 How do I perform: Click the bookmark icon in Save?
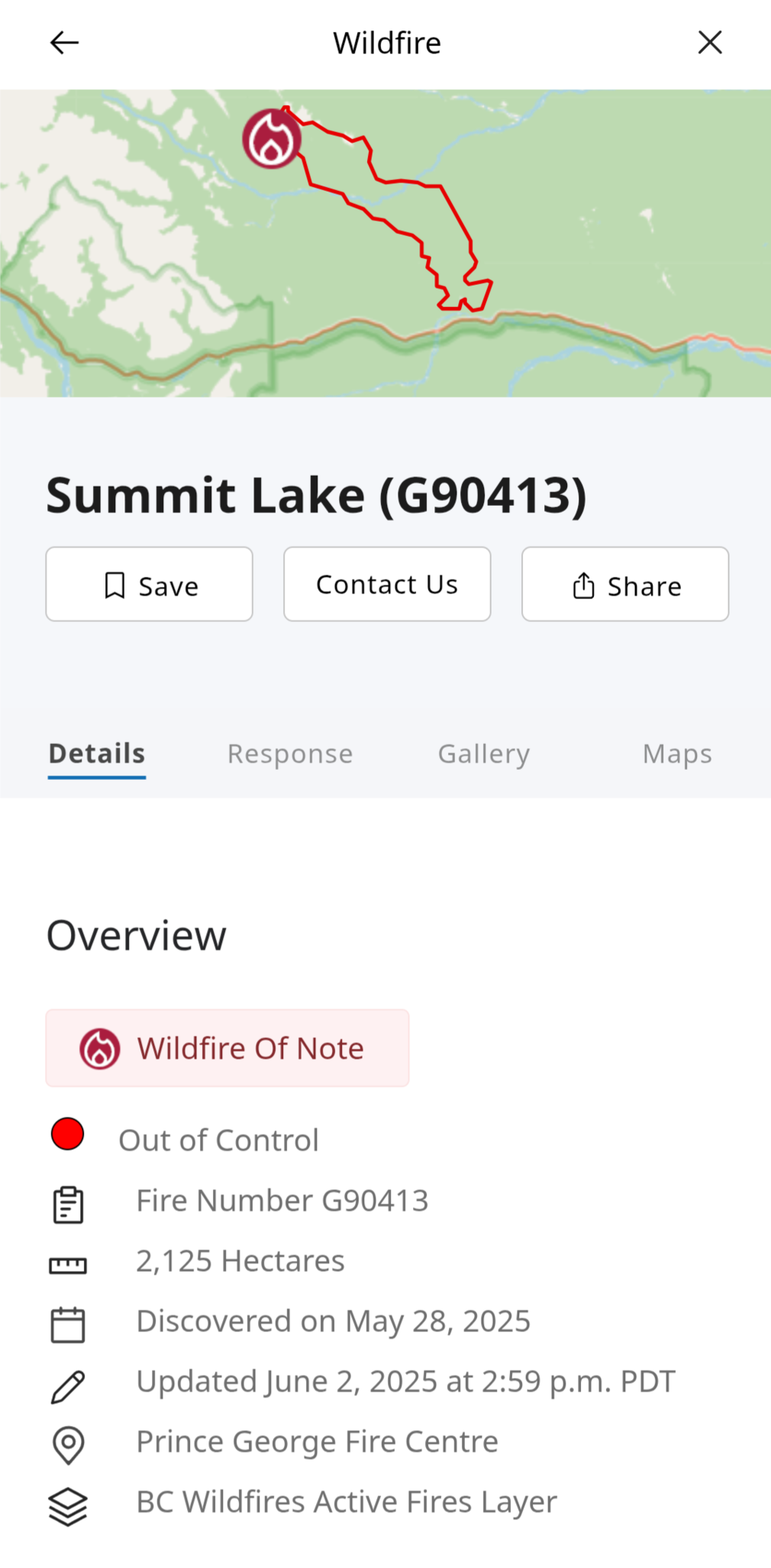[115, 586]
